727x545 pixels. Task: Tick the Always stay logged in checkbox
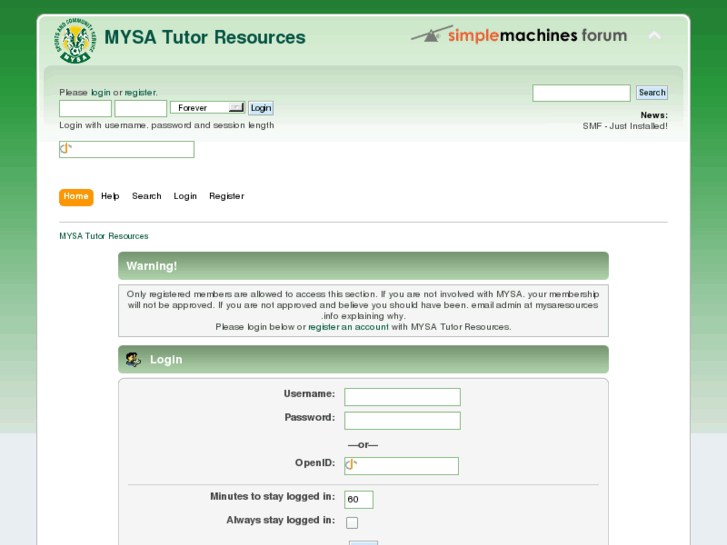click(352, 523)
